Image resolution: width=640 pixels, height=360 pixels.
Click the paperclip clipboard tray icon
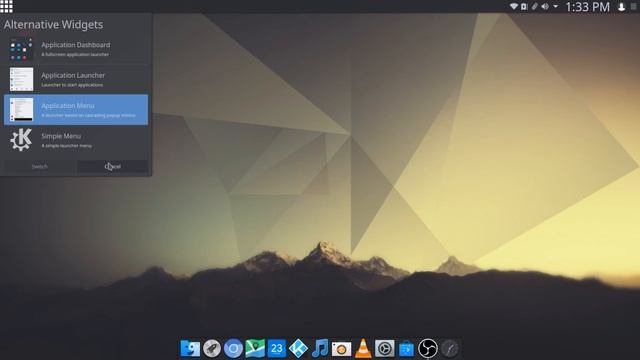(534, 7)
